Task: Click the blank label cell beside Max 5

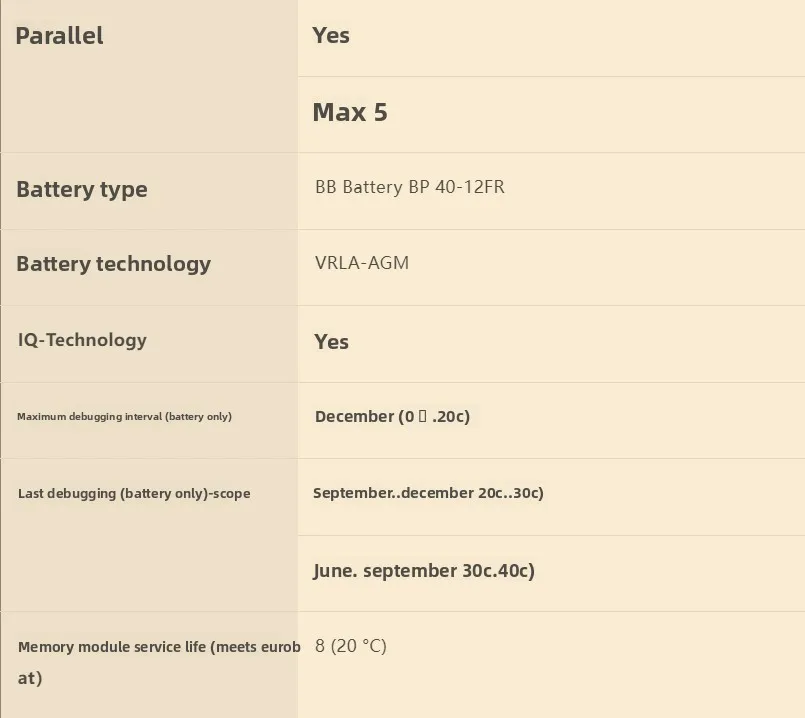Action: pyautogui.click(x=148, y=114)
